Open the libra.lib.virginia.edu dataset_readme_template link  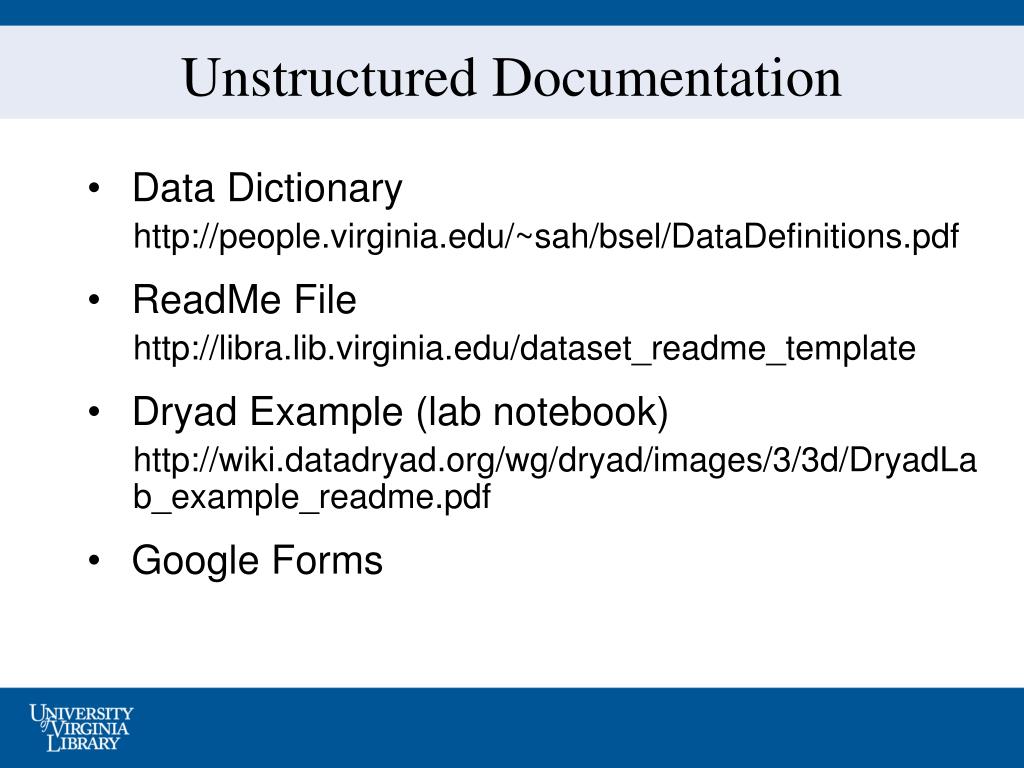[x=524, y=348]
